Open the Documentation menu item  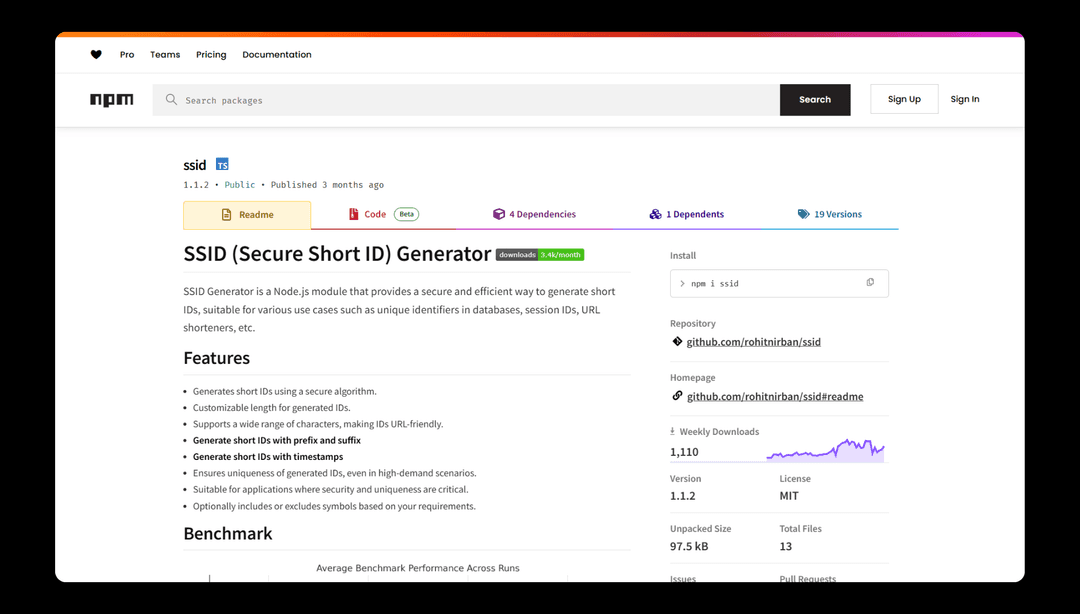click(x=277, y=55)
